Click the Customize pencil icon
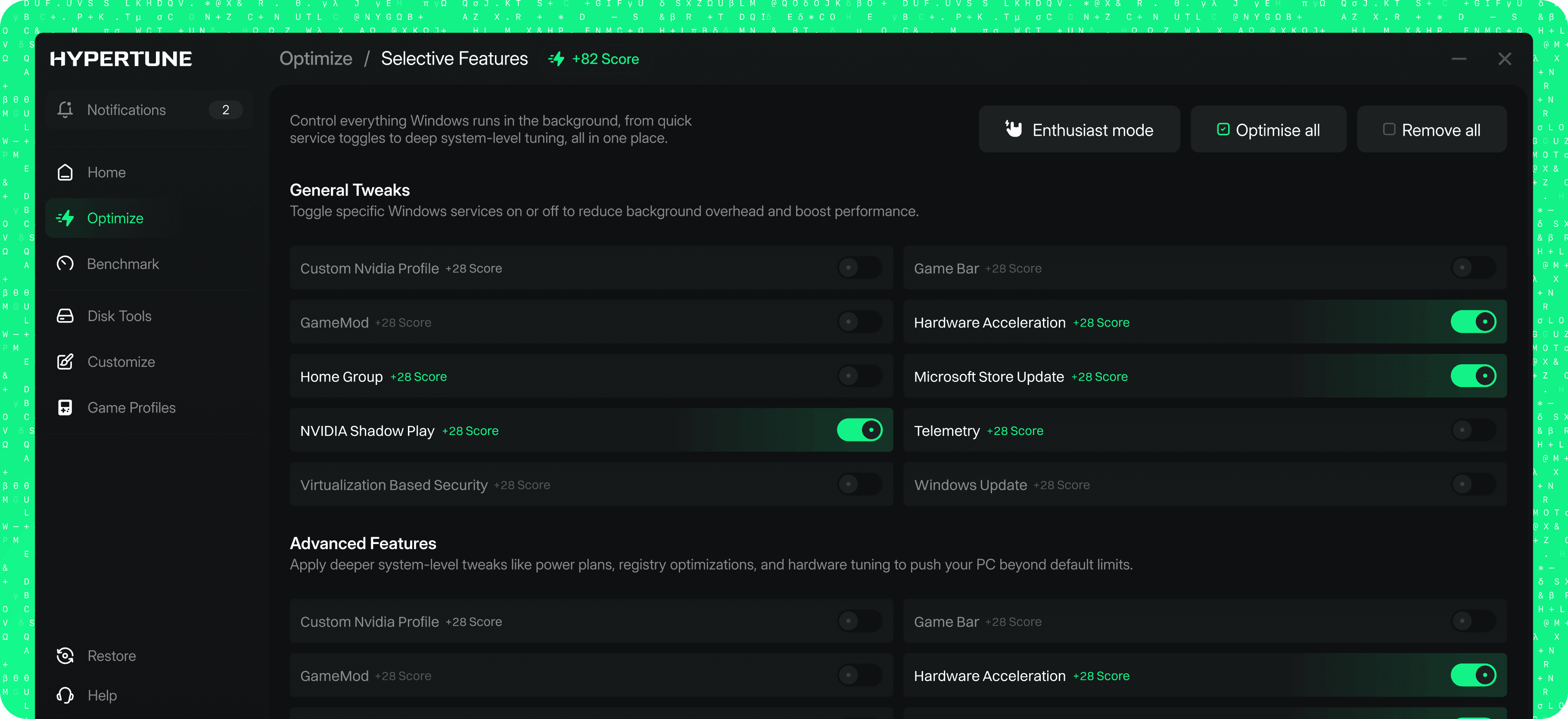 (65, 361)
